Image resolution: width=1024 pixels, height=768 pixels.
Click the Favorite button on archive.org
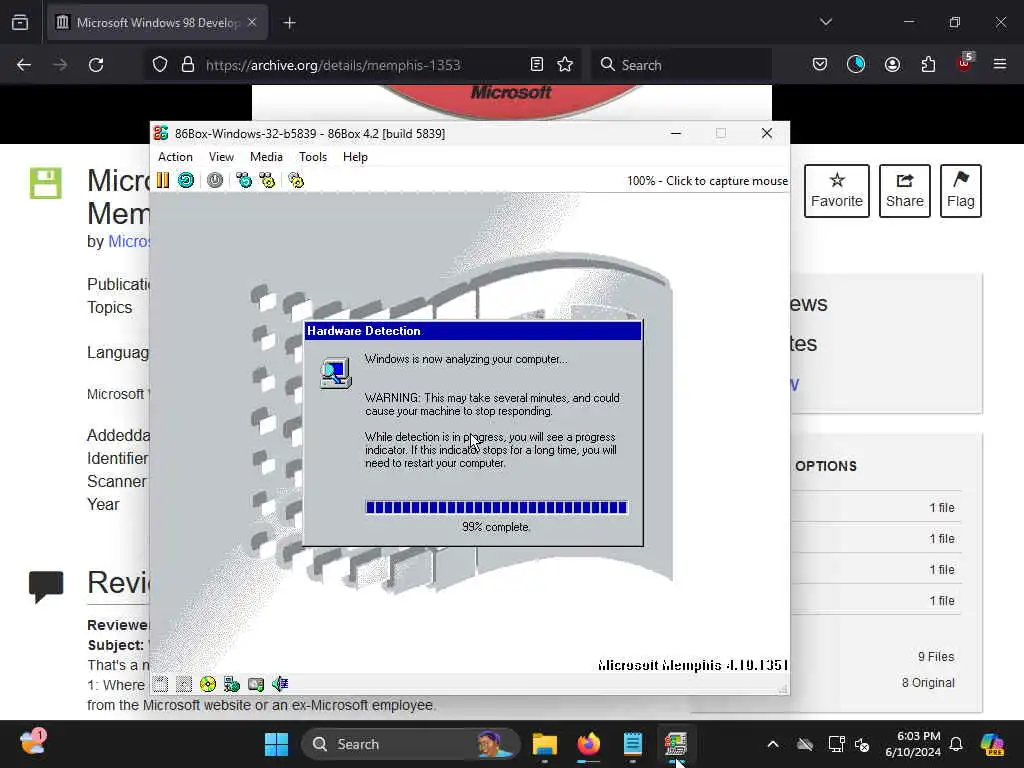(x=837, y=191)
